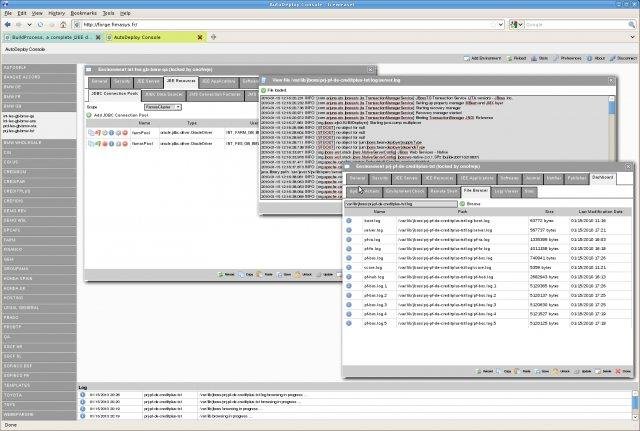Viewport: 640px width, 431px height.
Task: Click Stats in the top toolbar
Action: point(540,58)
